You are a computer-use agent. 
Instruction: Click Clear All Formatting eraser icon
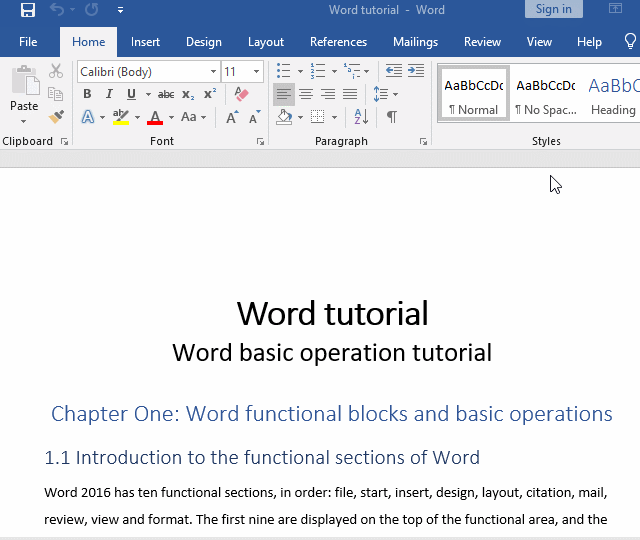tap(241, 94)
